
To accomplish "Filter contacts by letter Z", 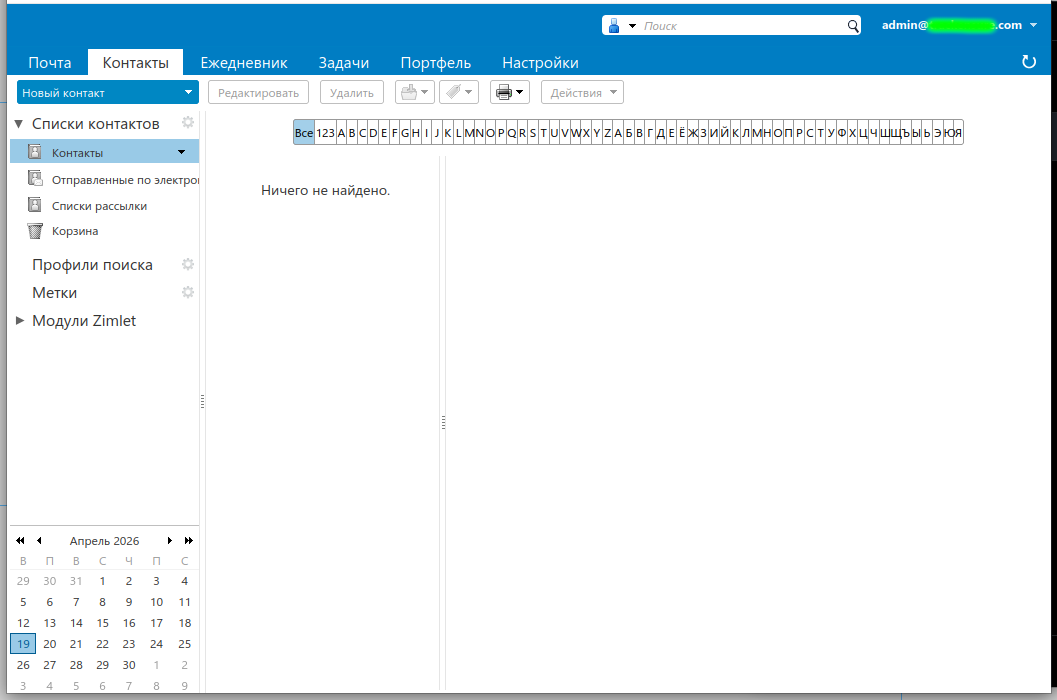I will 607,132.
